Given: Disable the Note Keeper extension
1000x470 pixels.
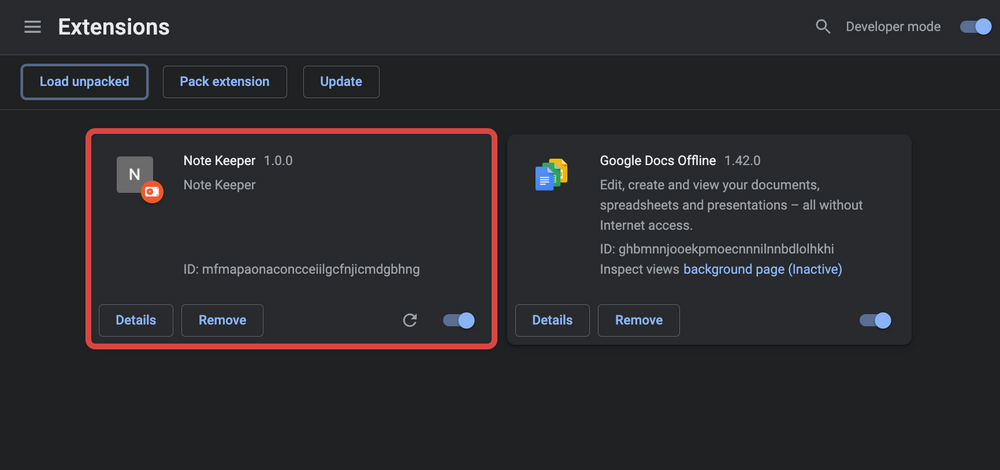Looking at the screenshot, I should coord(459,320).
